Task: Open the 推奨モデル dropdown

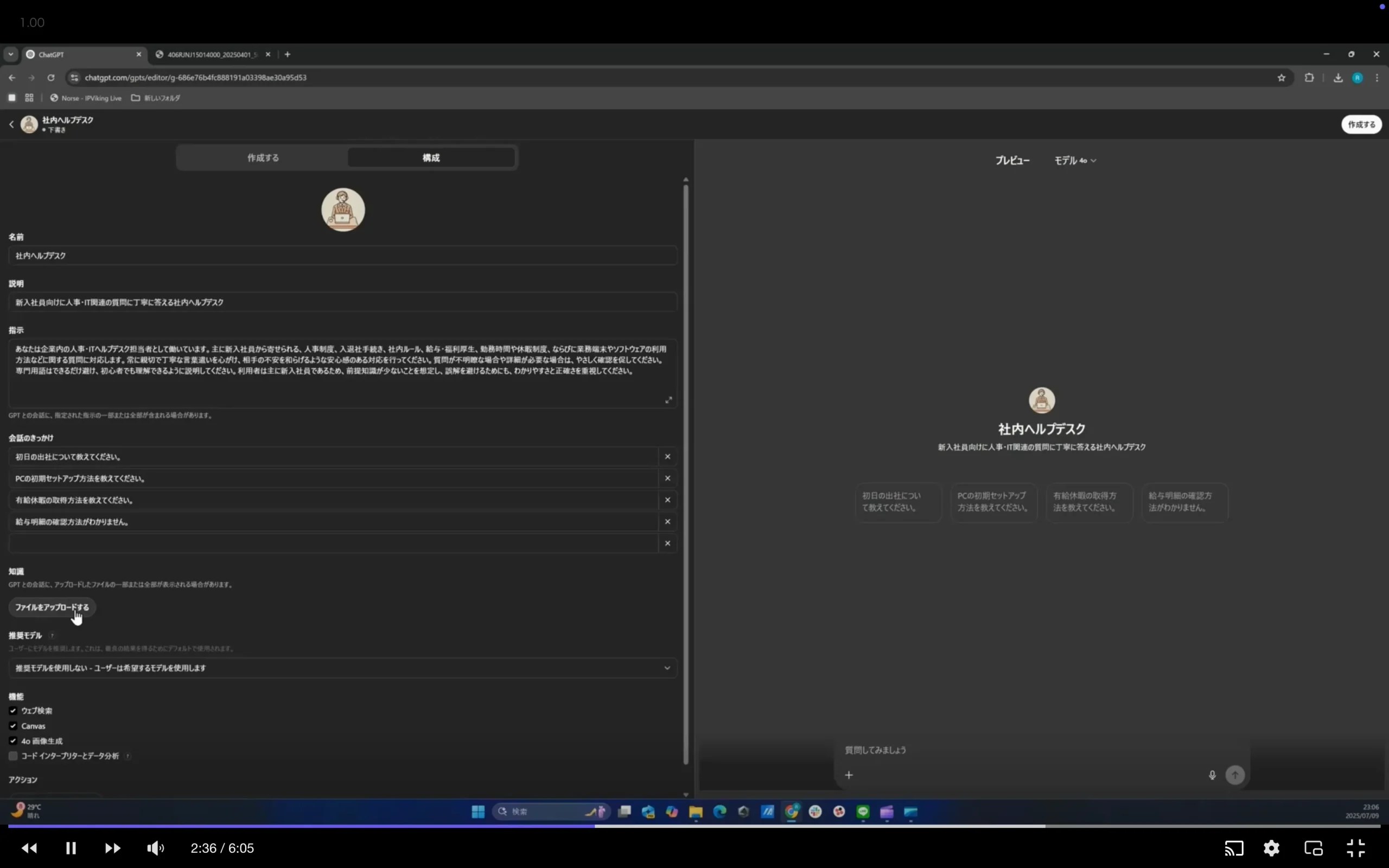Action: coord(343,668)
